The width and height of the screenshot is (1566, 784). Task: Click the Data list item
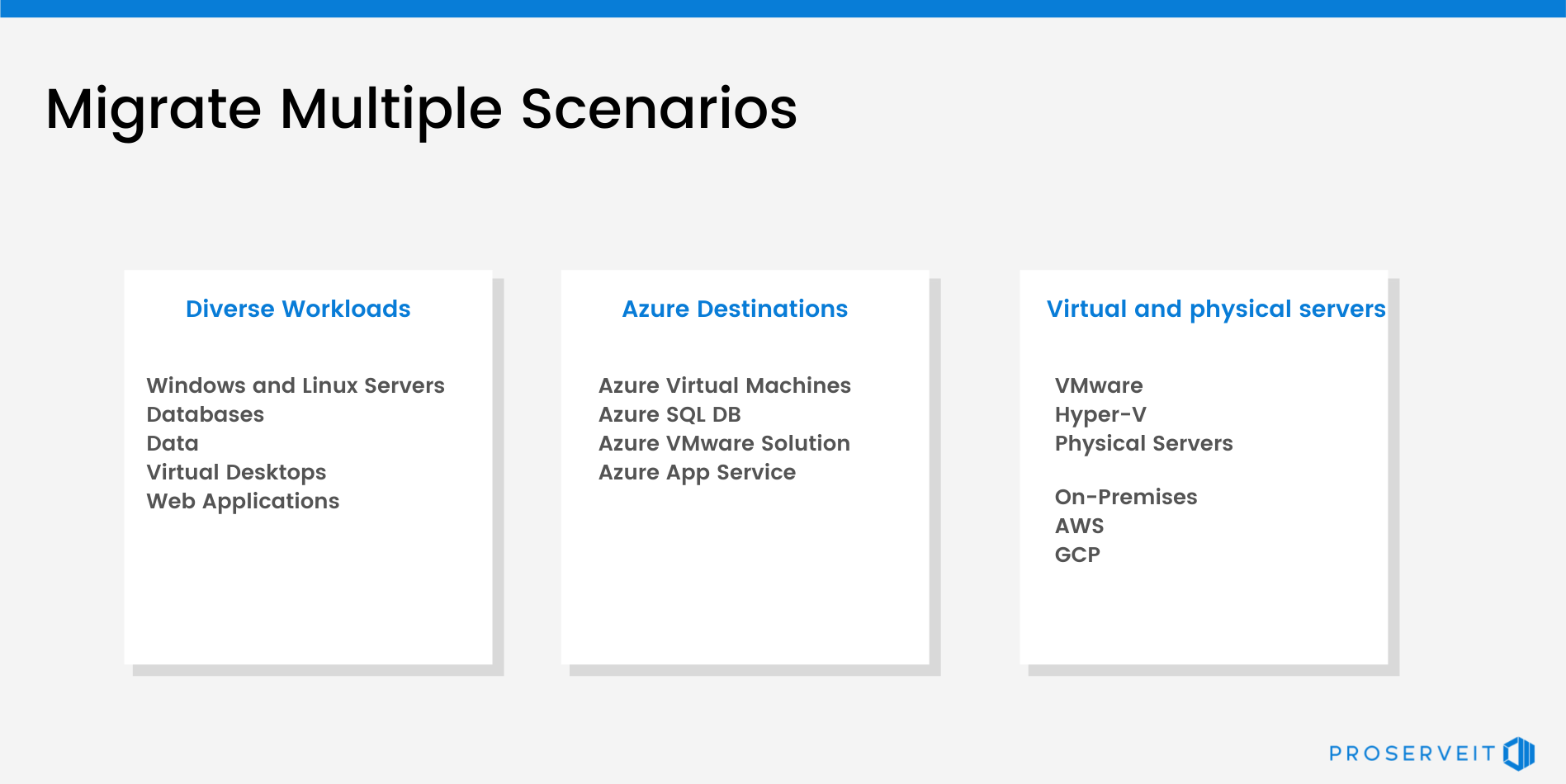pos(173,443)
